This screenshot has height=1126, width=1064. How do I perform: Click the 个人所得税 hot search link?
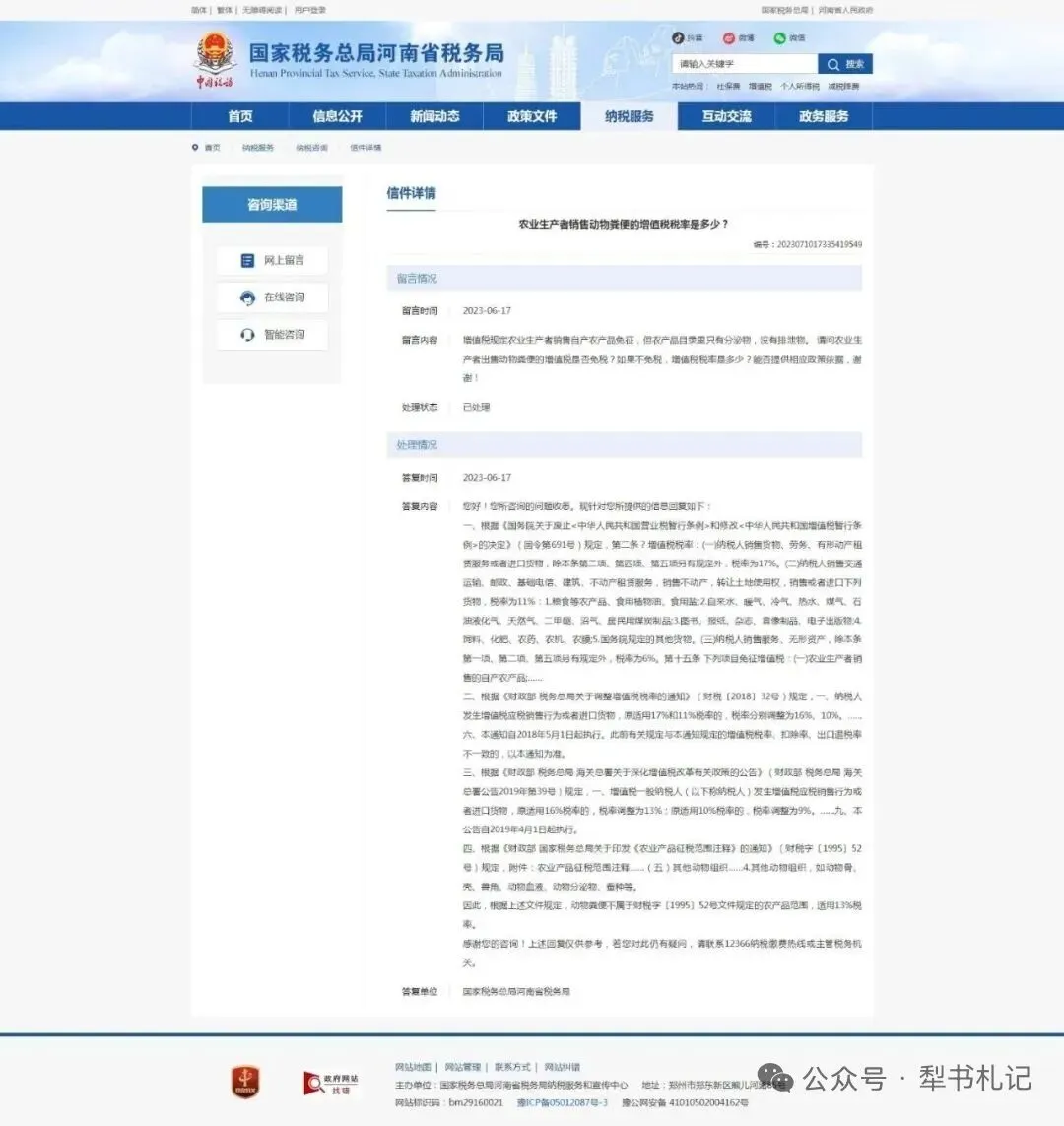pos(800,86)
